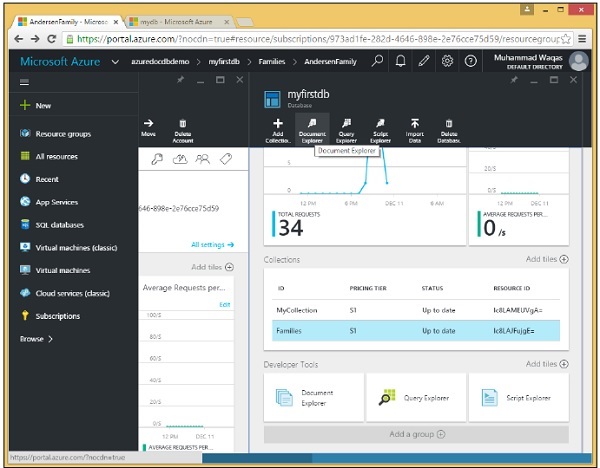600x468 pixels.
Task: Open the Chrome menu icon
Action: click(582, 39)
